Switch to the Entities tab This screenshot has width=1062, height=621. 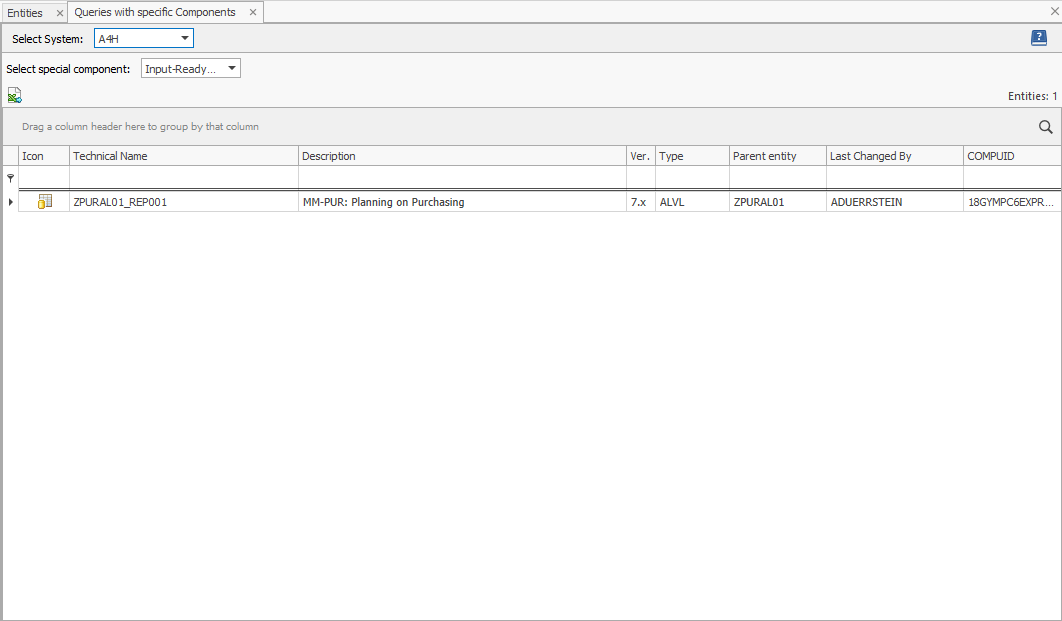(x=26, y=12)
